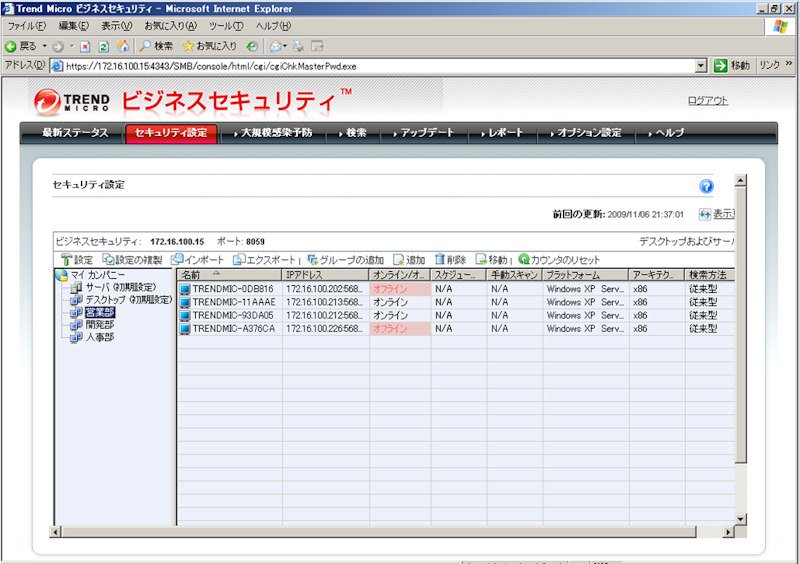Click computer icon of TRENDMIC-93DA05 row
The image size is (800, 564).
pyautogui.click(x=185, y=315)
